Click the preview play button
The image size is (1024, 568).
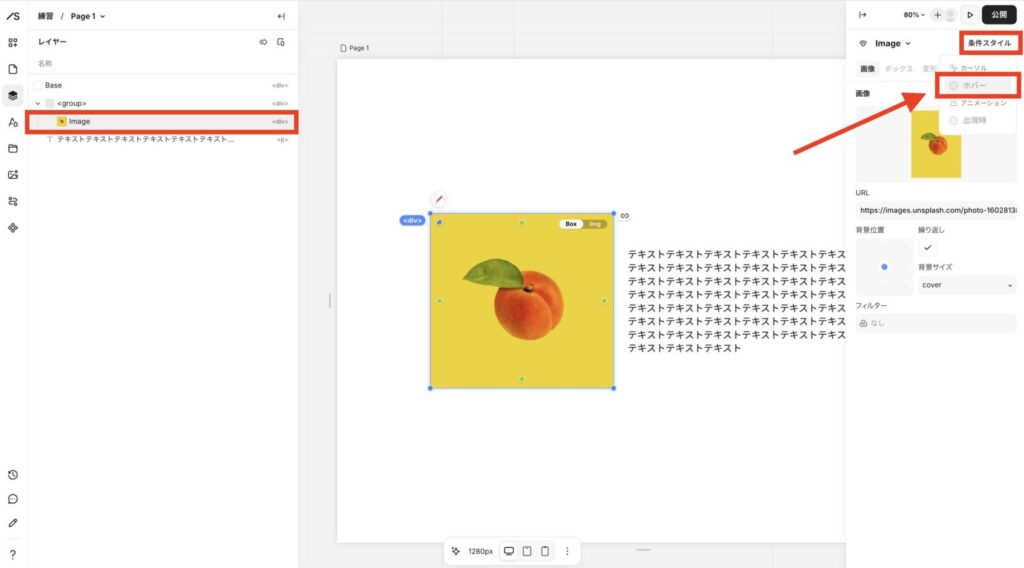pyautogui.click(x=968, y=15)
